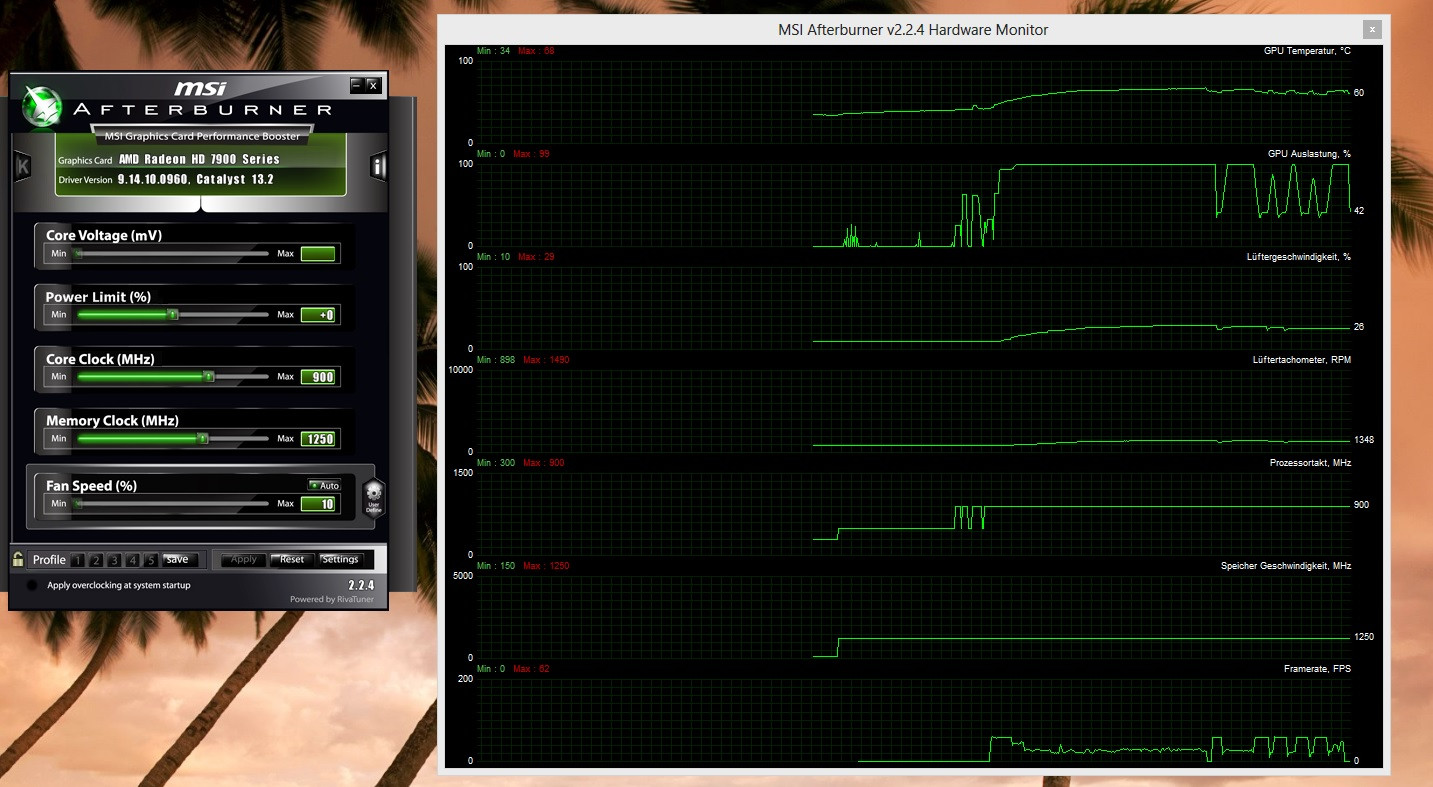Screen dimensions: 1433x787
Task: Click the Core Clock slider handle
Action: pyautogui.click(x=209, y=377)
